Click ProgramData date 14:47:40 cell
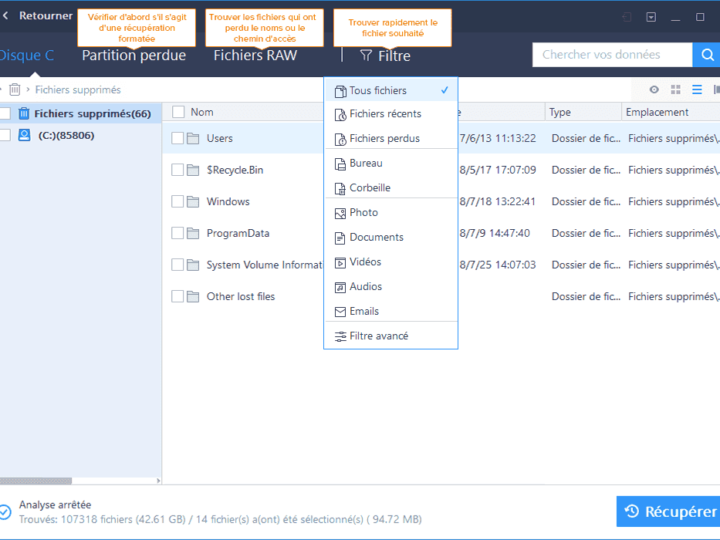Image resolution: width=720 pixels, height=540 pixels. (495, 233)
